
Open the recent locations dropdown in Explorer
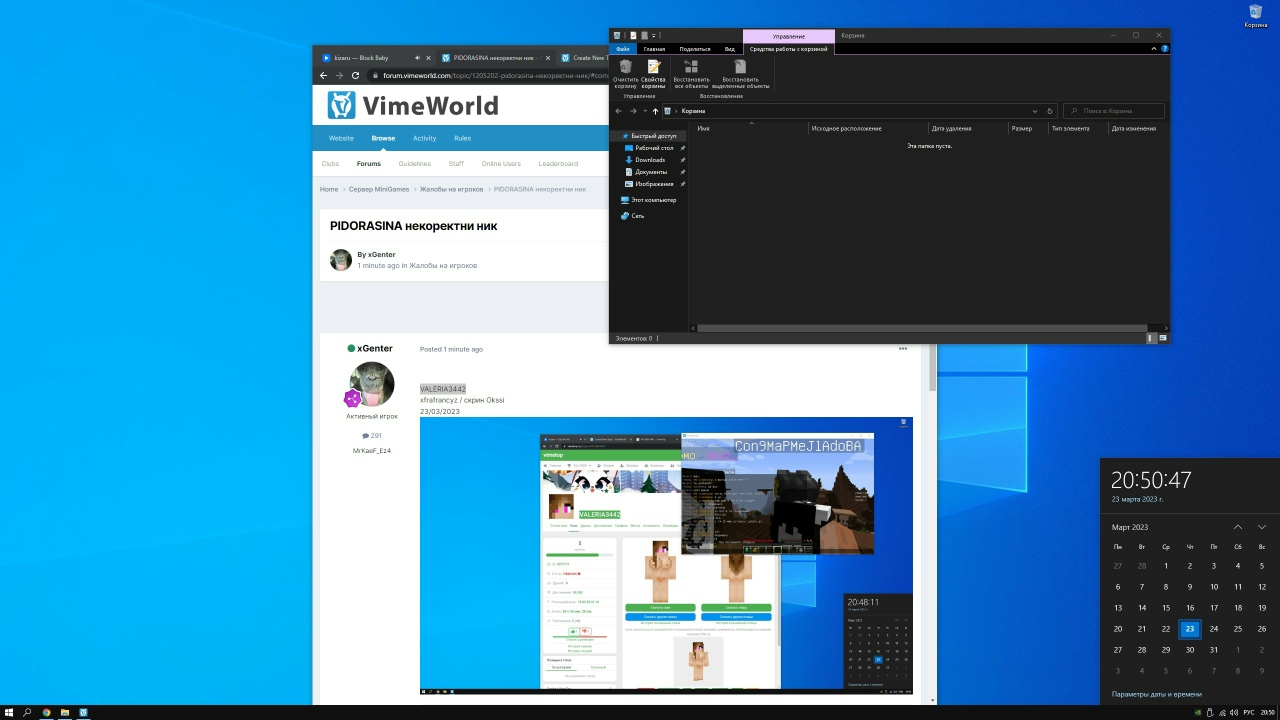pos(645,111)
